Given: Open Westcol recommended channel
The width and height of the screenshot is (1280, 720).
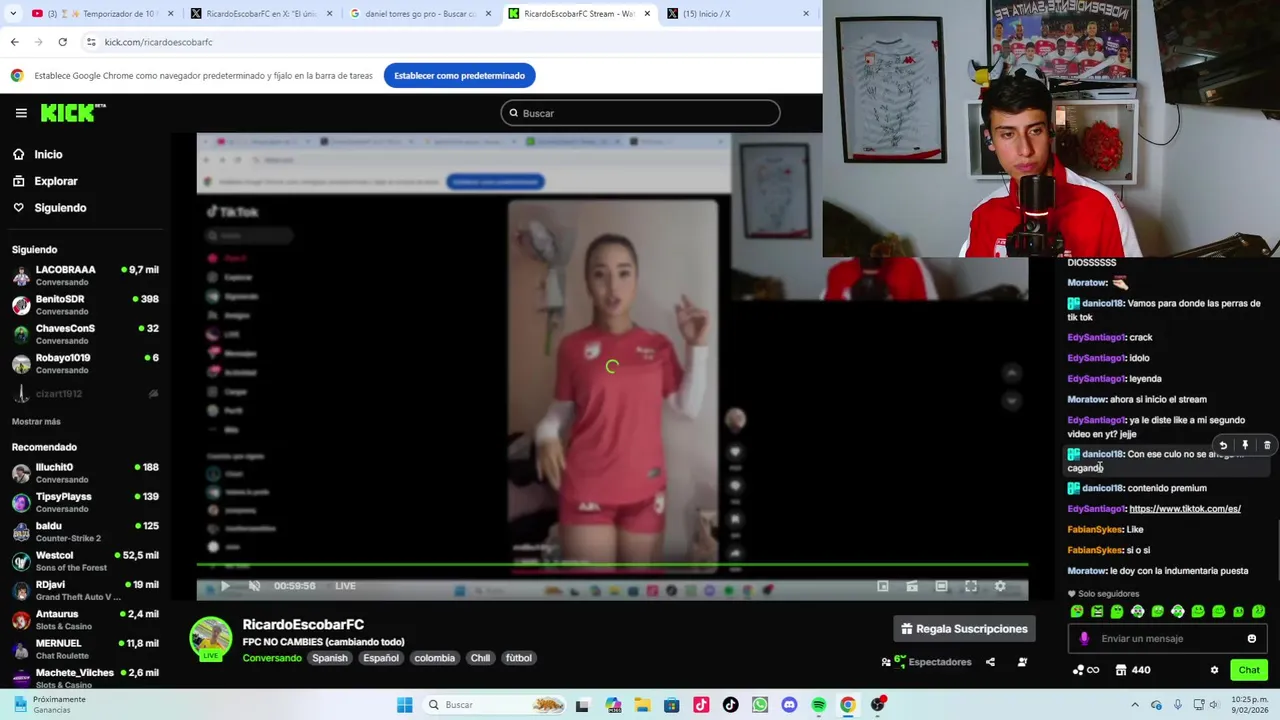Looking at the screenshot, I should [85, 561].
